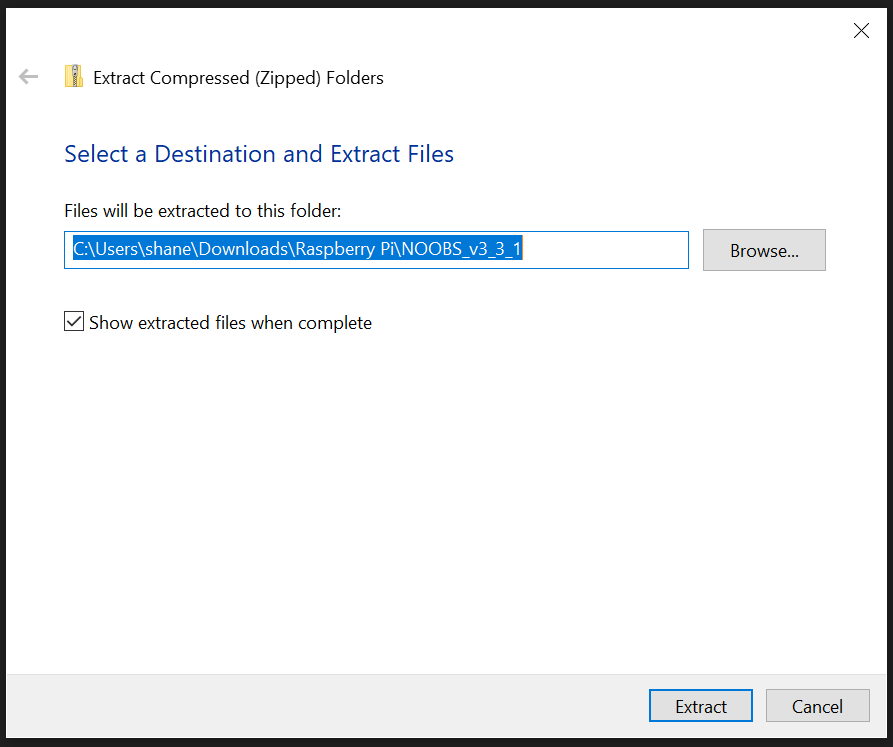Click 'shane' in the destination path
The image size is (893, 747).
coord(167,250)
